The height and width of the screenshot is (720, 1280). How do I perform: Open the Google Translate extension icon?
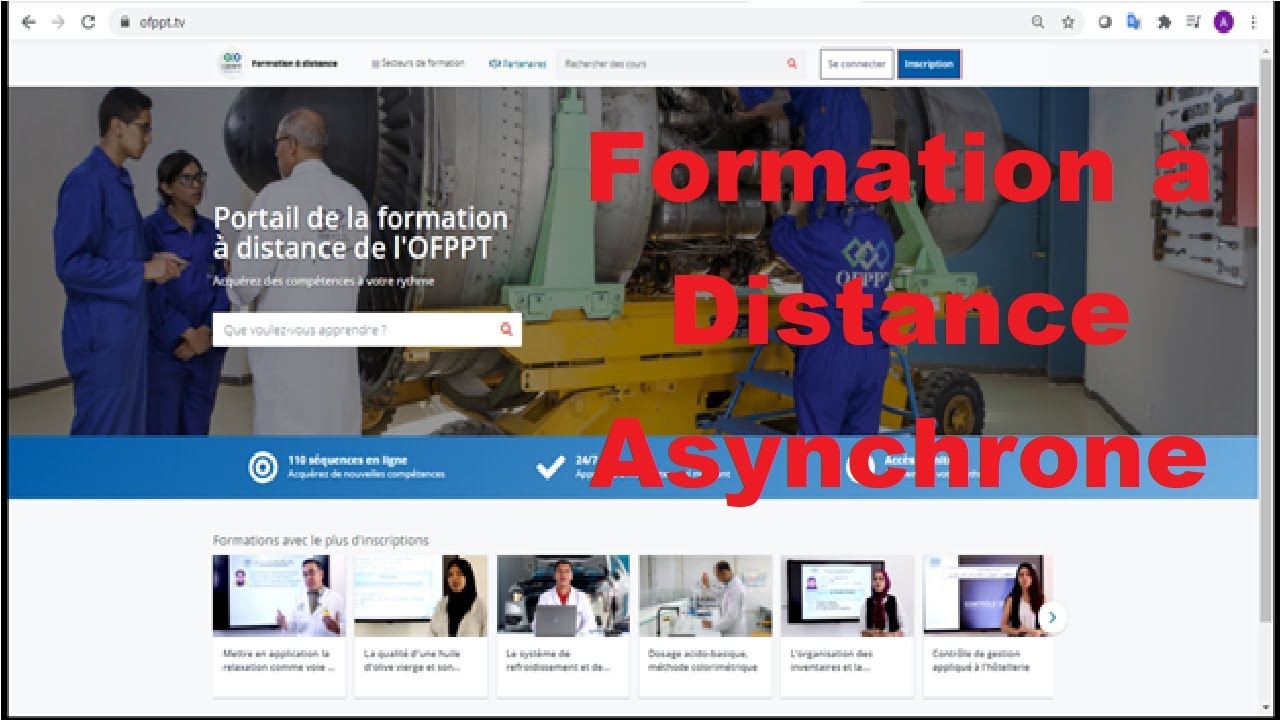[1134, 22]
